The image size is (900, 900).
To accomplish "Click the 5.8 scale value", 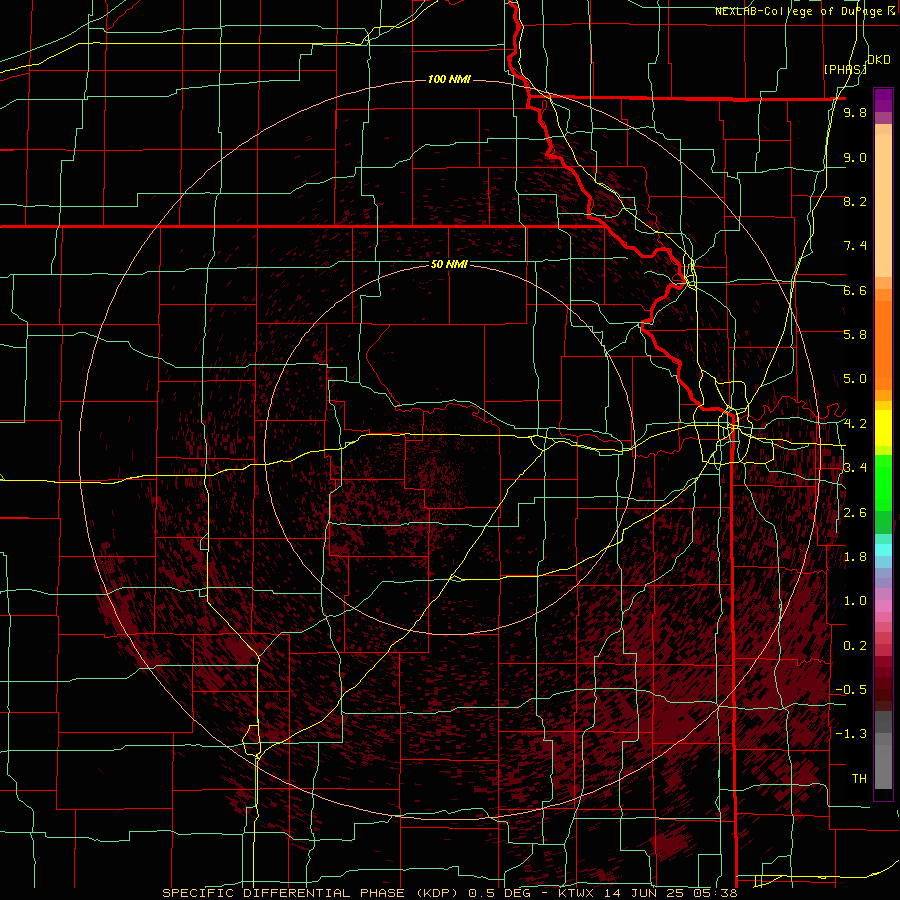I will click(x=855, y=335).
